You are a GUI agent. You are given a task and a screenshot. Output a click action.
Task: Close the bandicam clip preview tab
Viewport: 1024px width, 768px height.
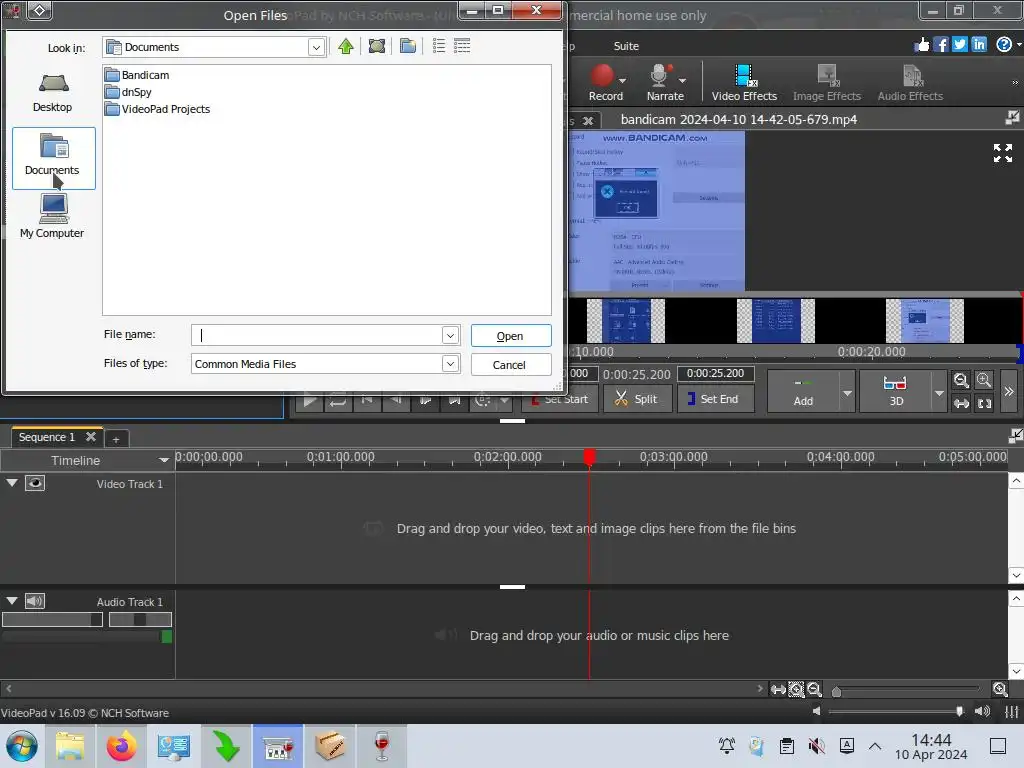588,121
